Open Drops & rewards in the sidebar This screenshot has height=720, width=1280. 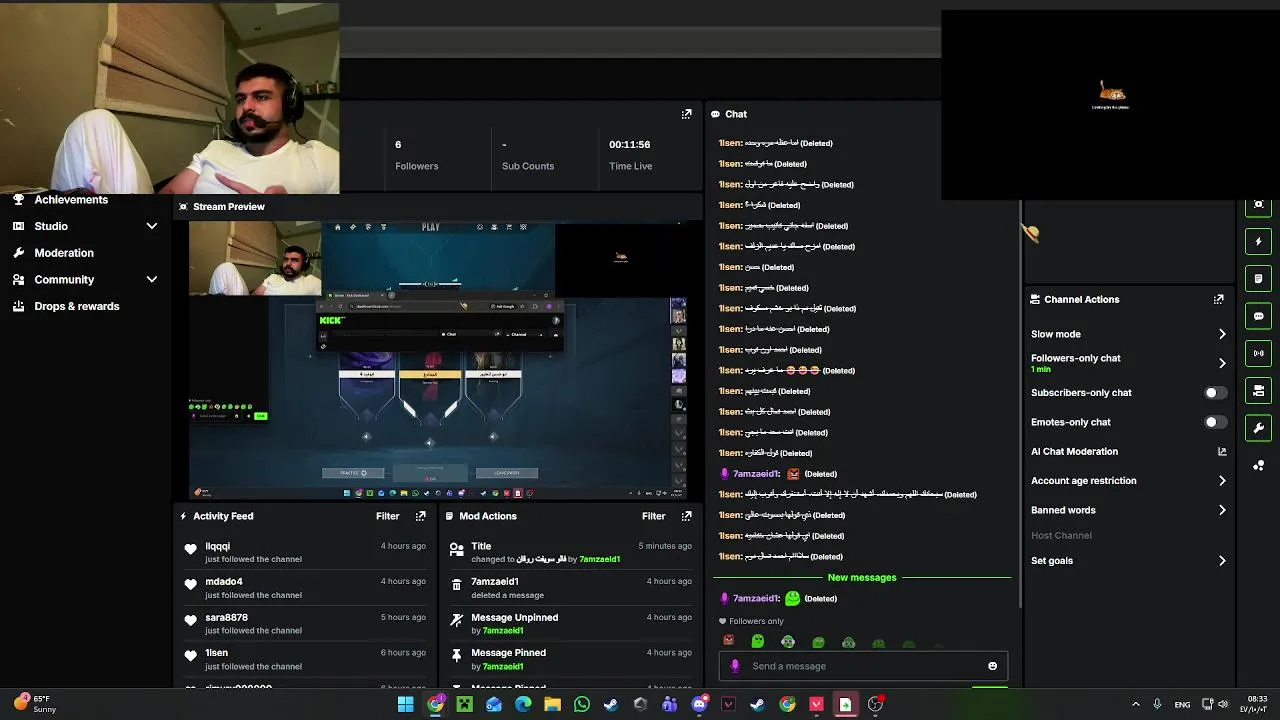(77, 306)
